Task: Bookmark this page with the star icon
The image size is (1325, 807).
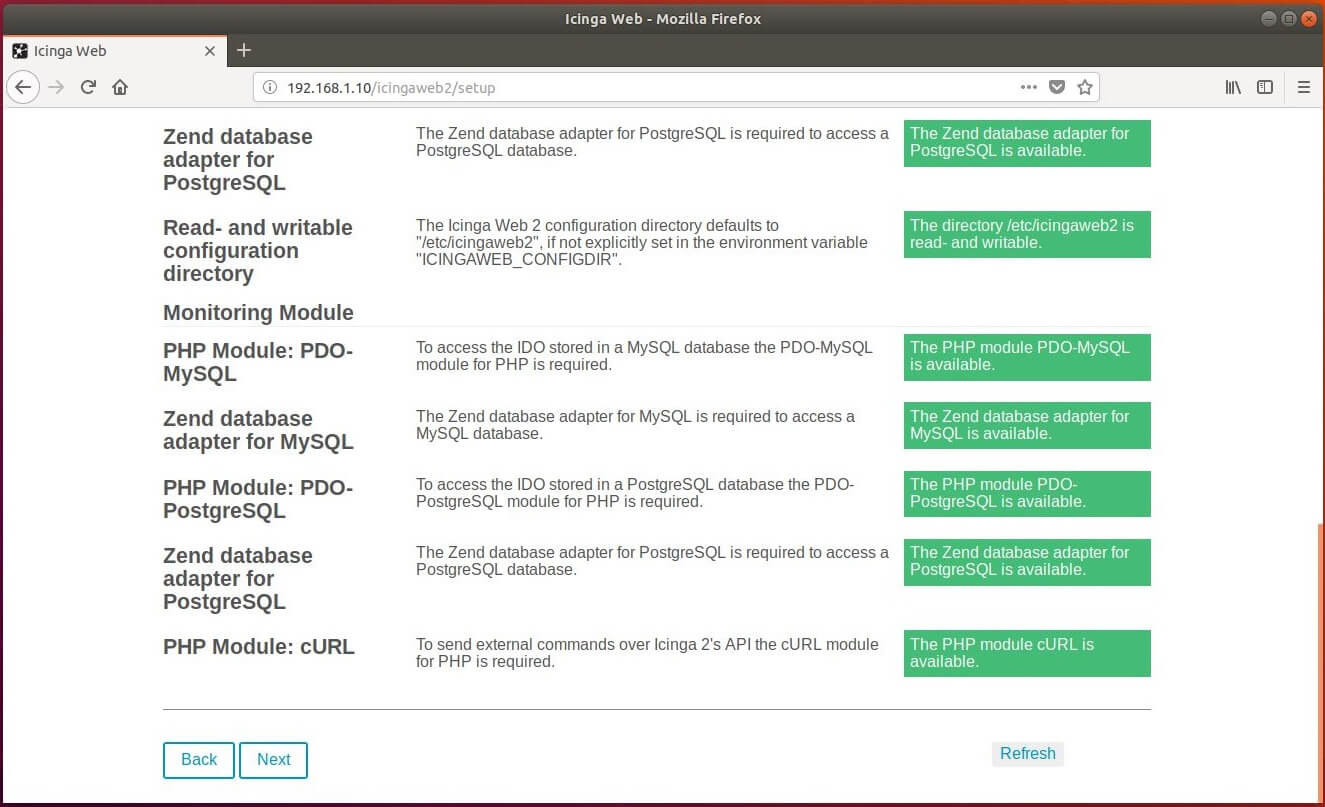Action: pyautogui.click(x=1084, y=87)
